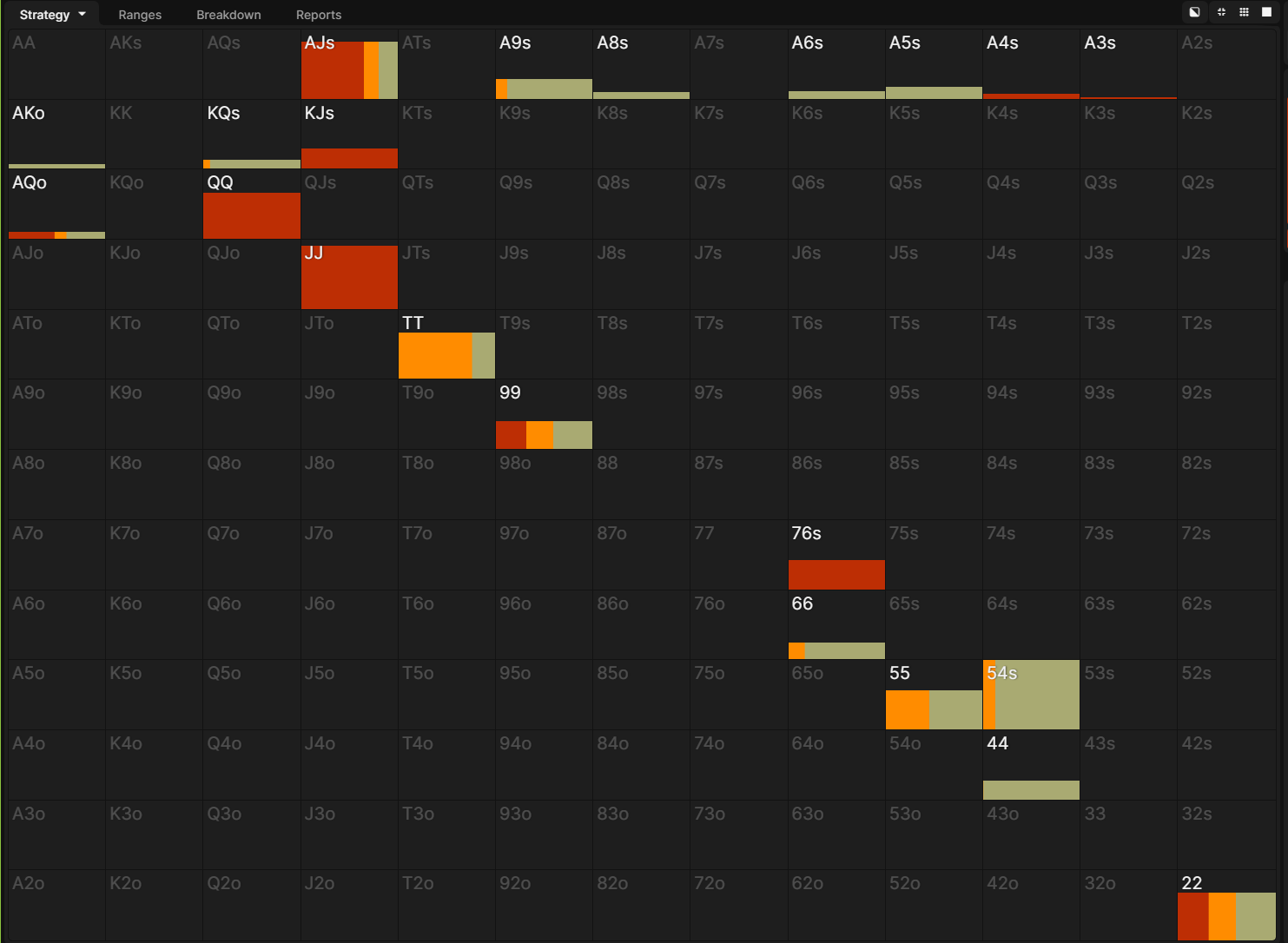The width and height of the screenshot is (1288, 943).
Task: Toggle the diagonal split-square display icon
Action: (x=1194, y=12)
